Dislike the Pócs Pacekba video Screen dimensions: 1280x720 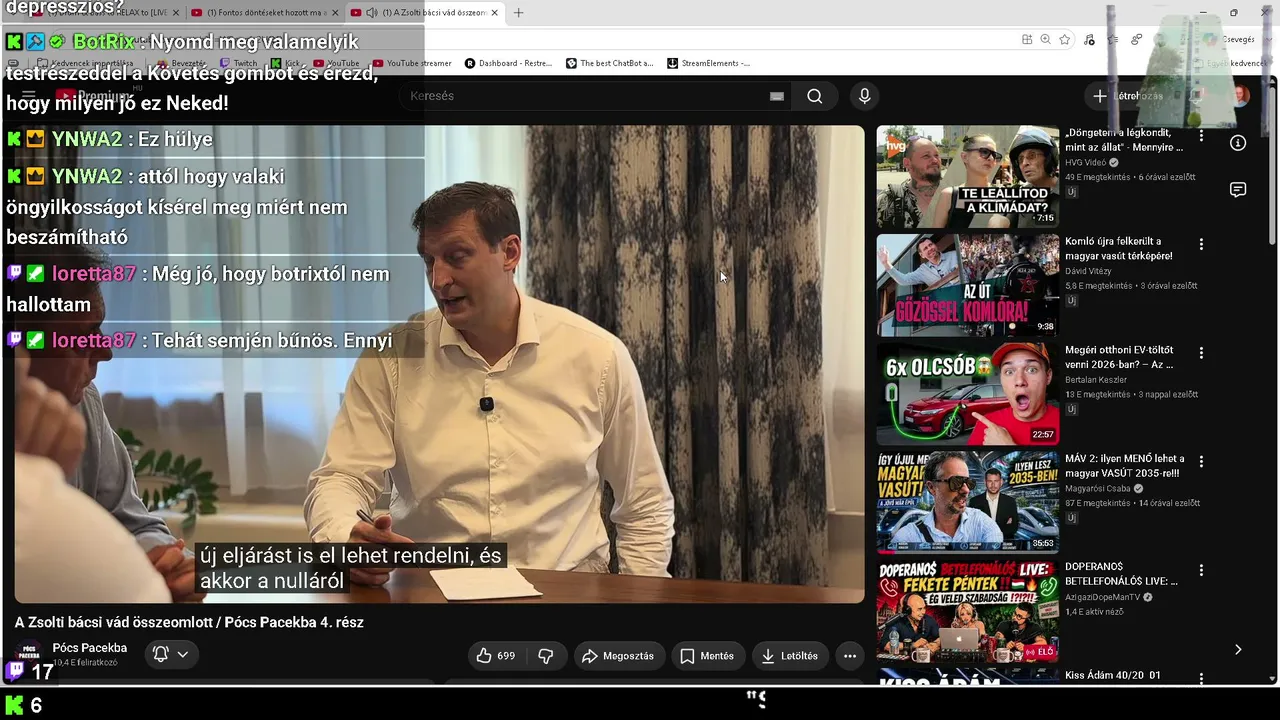coord(546,656)
